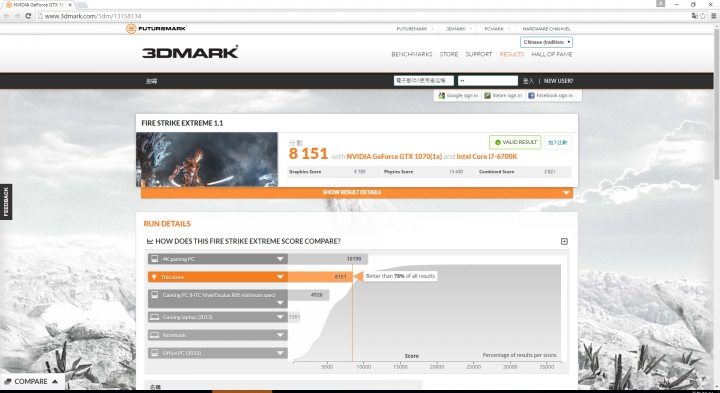Open the Futuremark top navigation dropdown
This screenshot has width=720, height=393.
[x=415, y=29]
